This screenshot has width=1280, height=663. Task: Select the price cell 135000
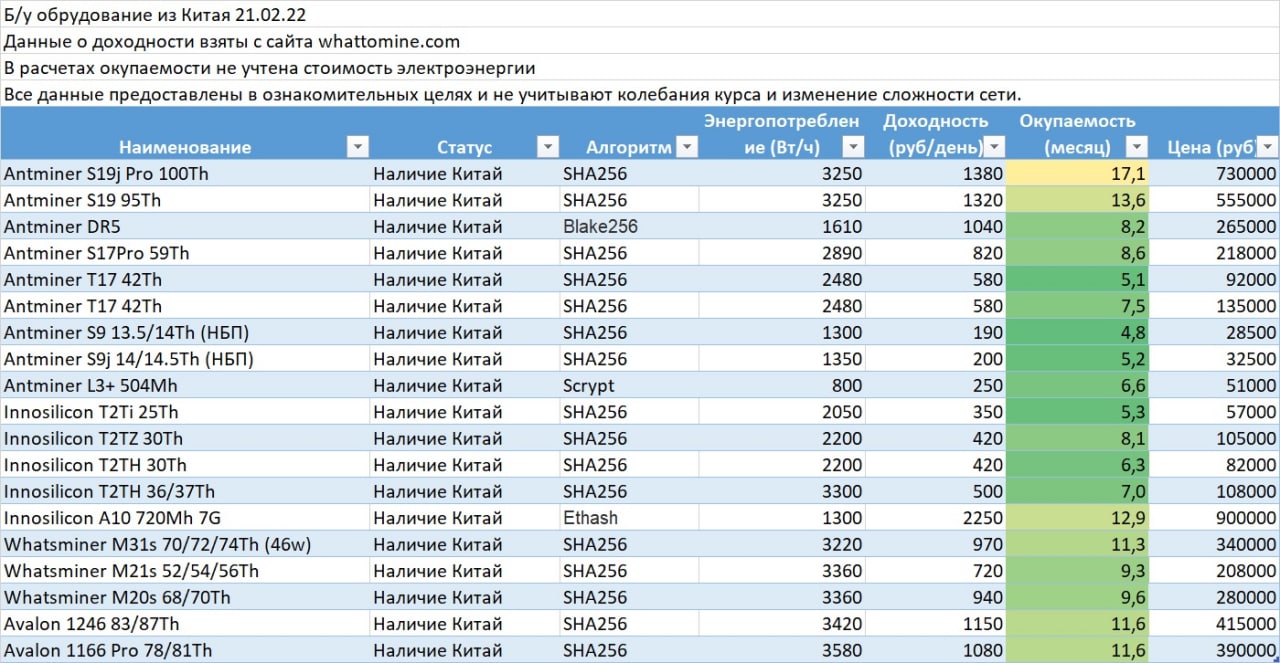pyautogui.click(x=1214, y=306)
